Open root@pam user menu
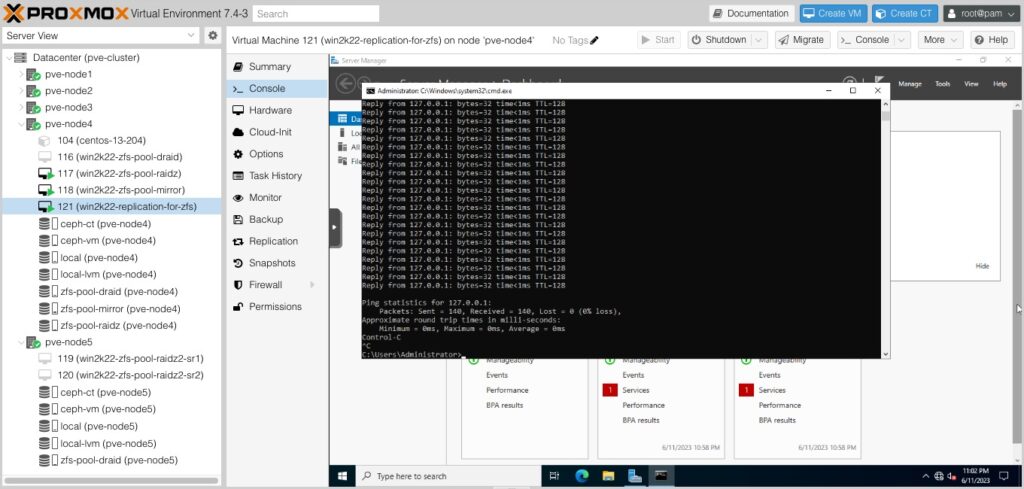Image resolution: width=1024 pixels, height=489 pixels. (x=982, y=13)
